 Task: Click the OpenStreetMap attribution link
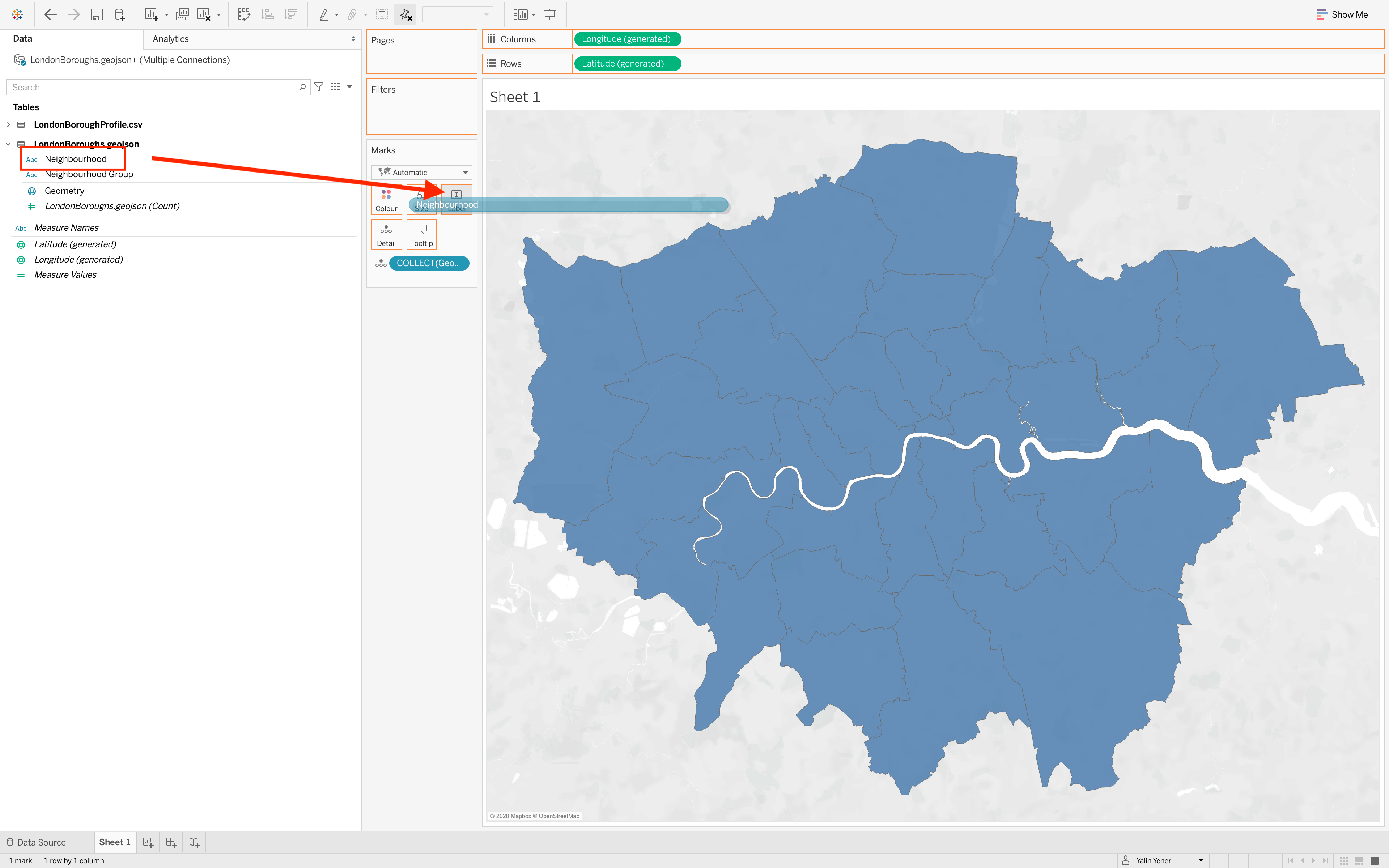tap(560, 815)
